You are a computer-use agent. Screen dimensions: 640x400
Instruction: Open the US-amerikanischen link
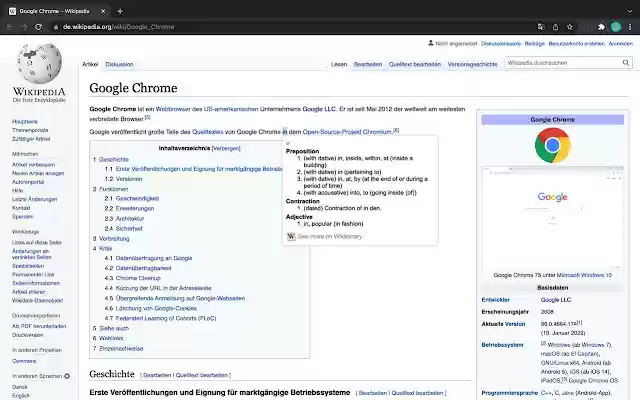(231, 109)
